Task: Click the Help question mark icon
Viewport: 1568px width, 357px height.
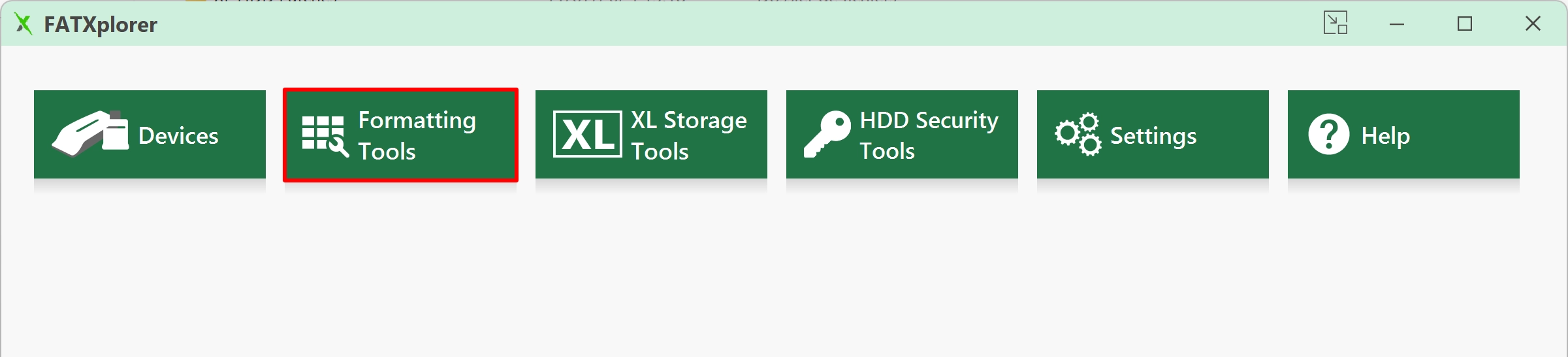Action: click(x=1329, y=134)
